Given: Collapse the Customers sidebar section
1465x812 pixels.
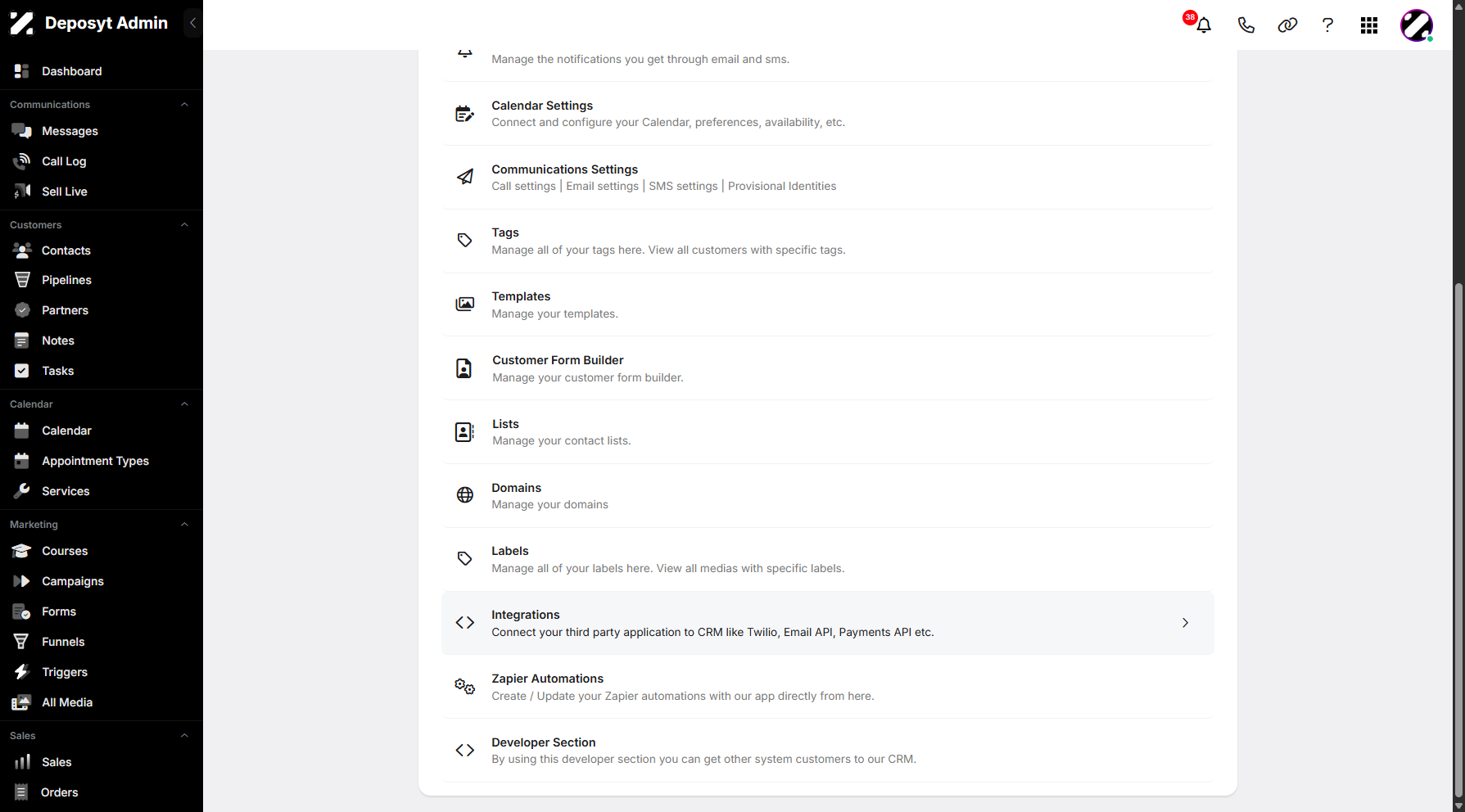Looking at the screenshot, I should pyautogui.click(x=184, y=225).
